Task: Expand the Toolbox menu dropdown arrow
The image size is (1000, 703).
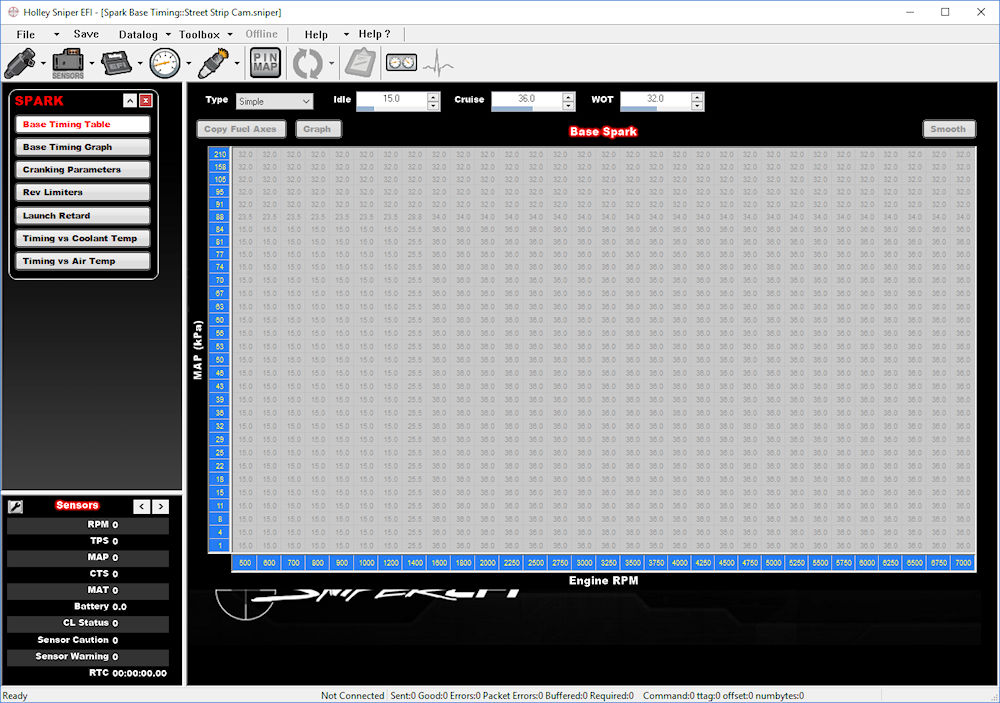Action: coord(230,34)
